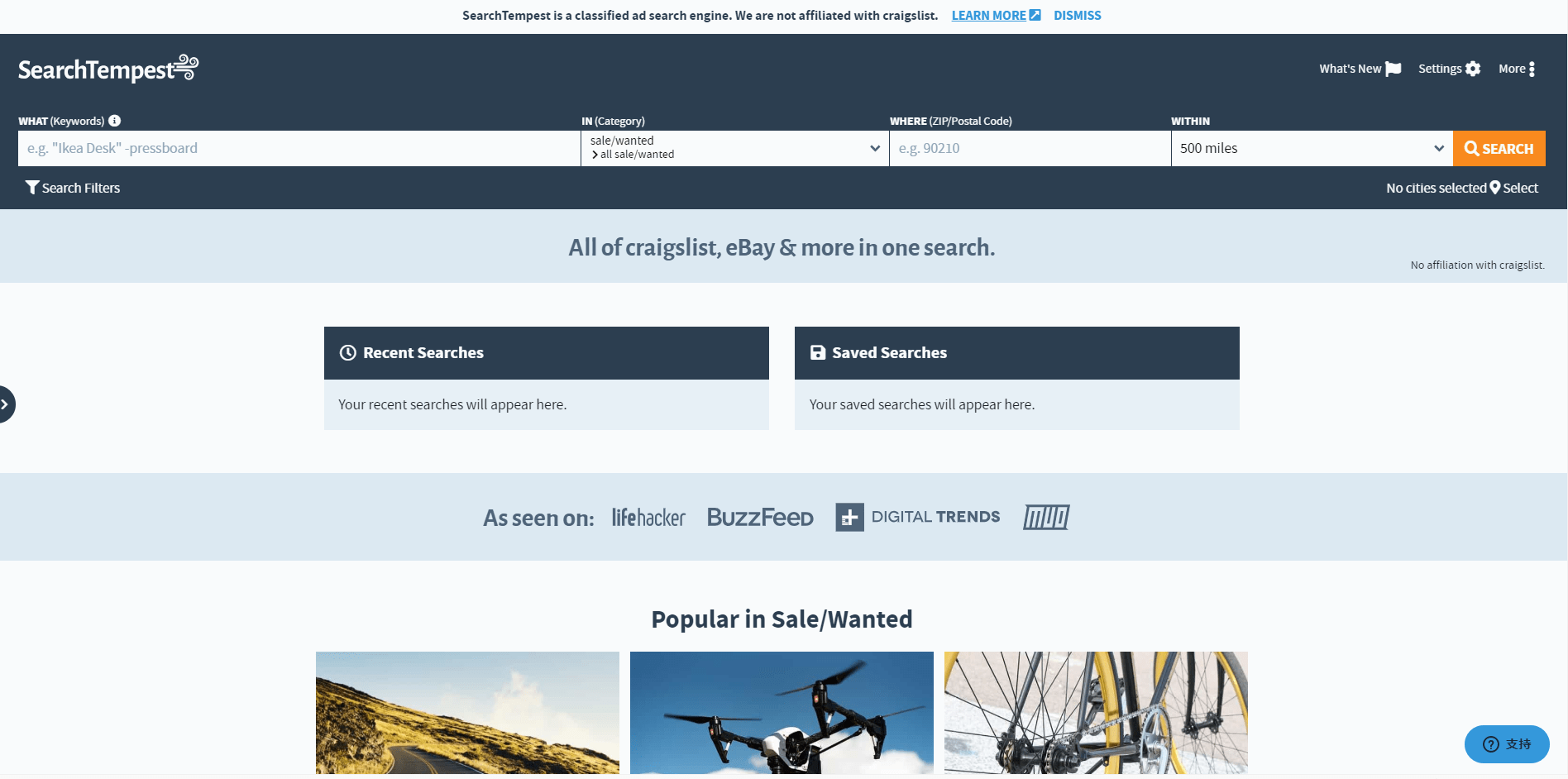The width and height of the screenshot is (1568, 779).
Task: Click the Digital Trends logo
Action: [x=917, y=517]
